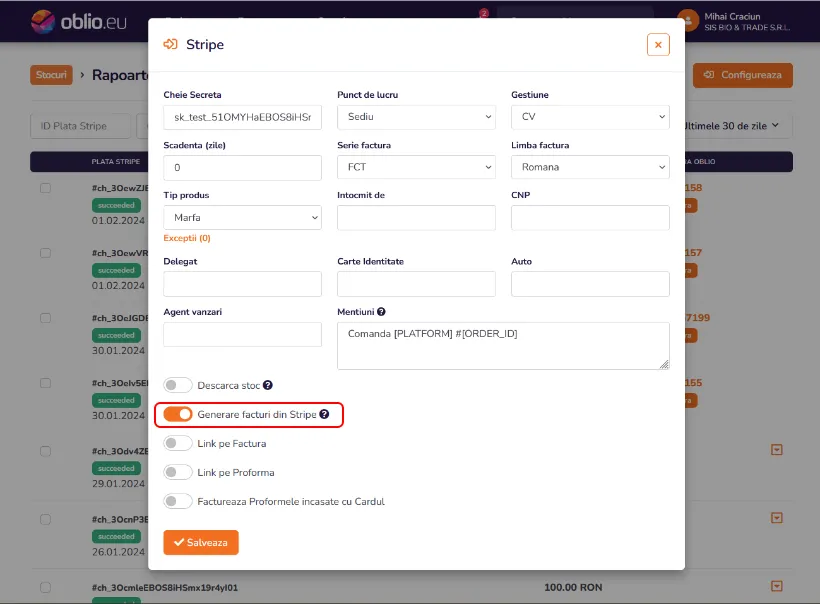820x604 pixels.
Task: Click ID Plata Stripe search field
Action: 80,126
